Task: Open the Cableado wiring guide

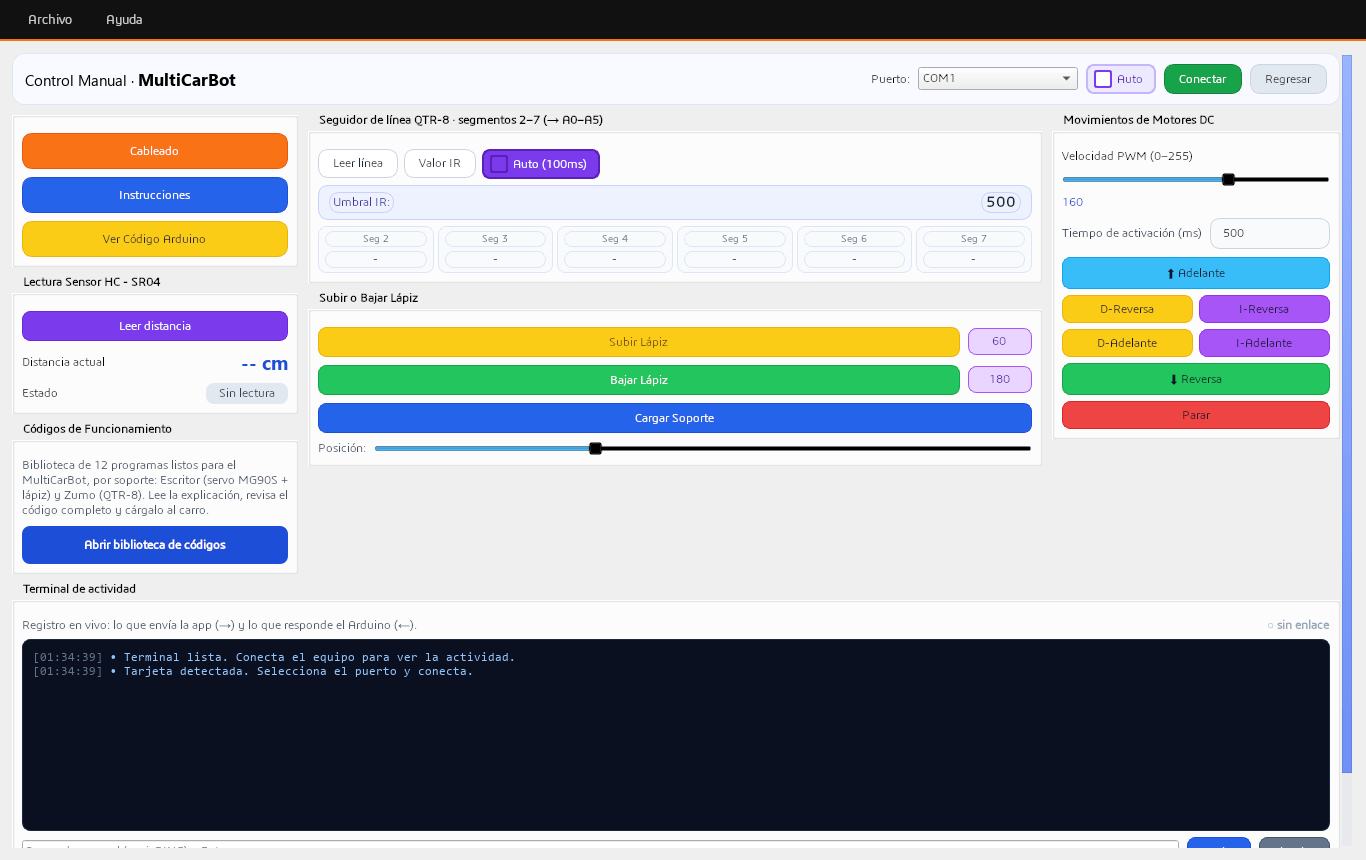Action: (x=155, y=151)
